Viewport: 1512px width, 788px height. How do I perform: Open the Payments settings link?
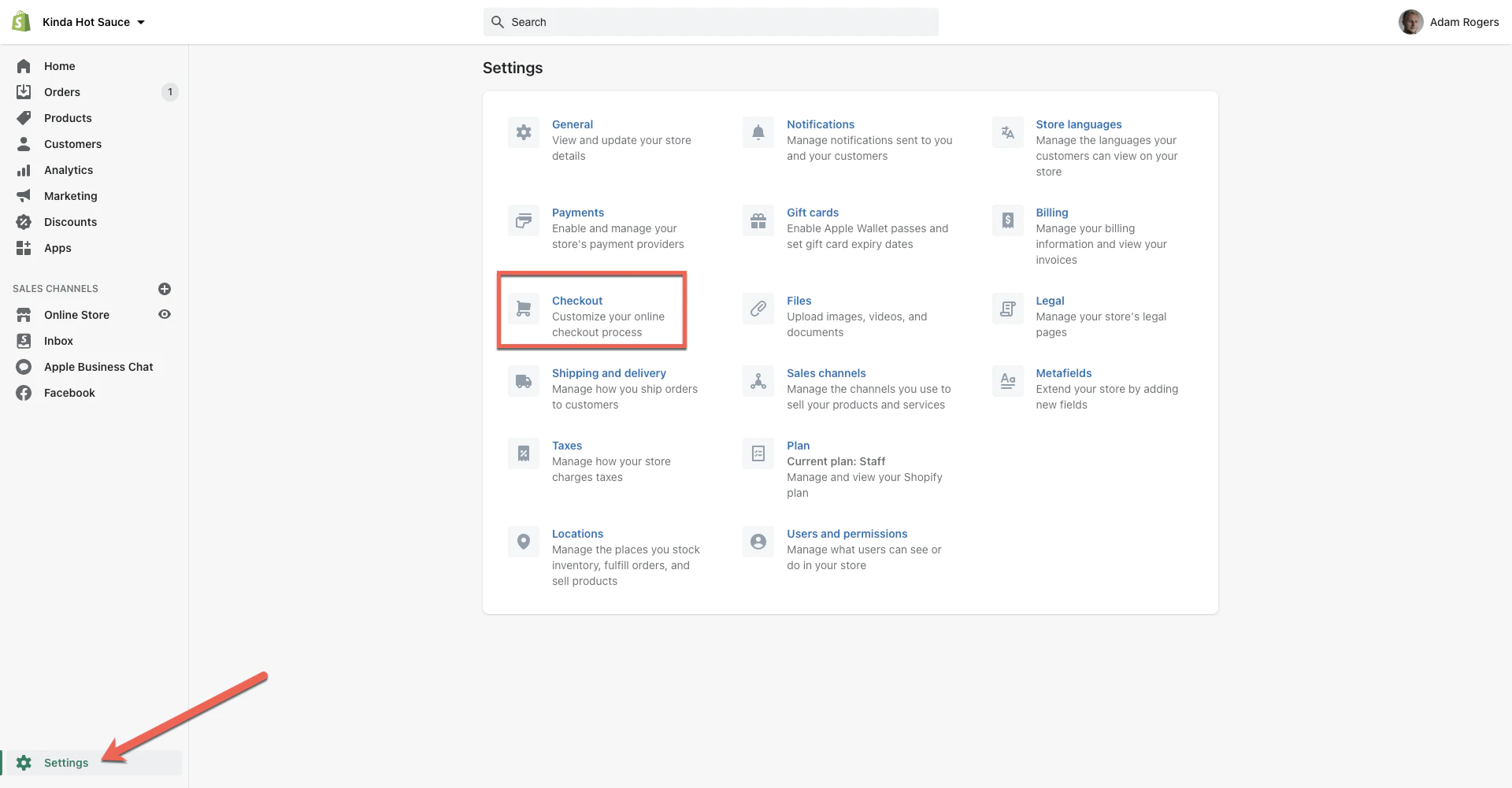577,213
